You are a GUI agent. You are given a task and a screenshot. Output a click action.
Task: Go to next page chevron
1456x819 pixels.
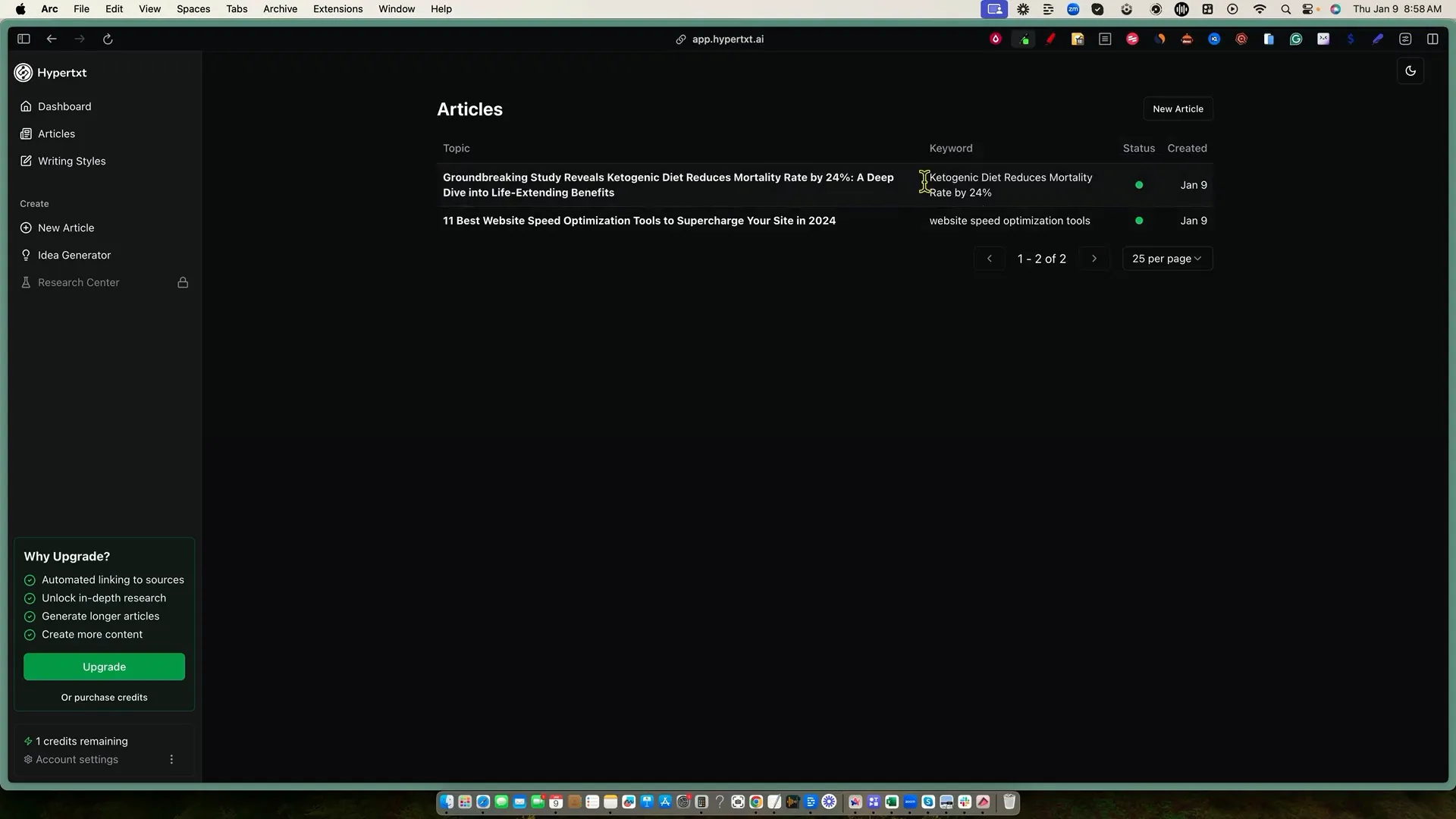click(x=1094, y=259)
